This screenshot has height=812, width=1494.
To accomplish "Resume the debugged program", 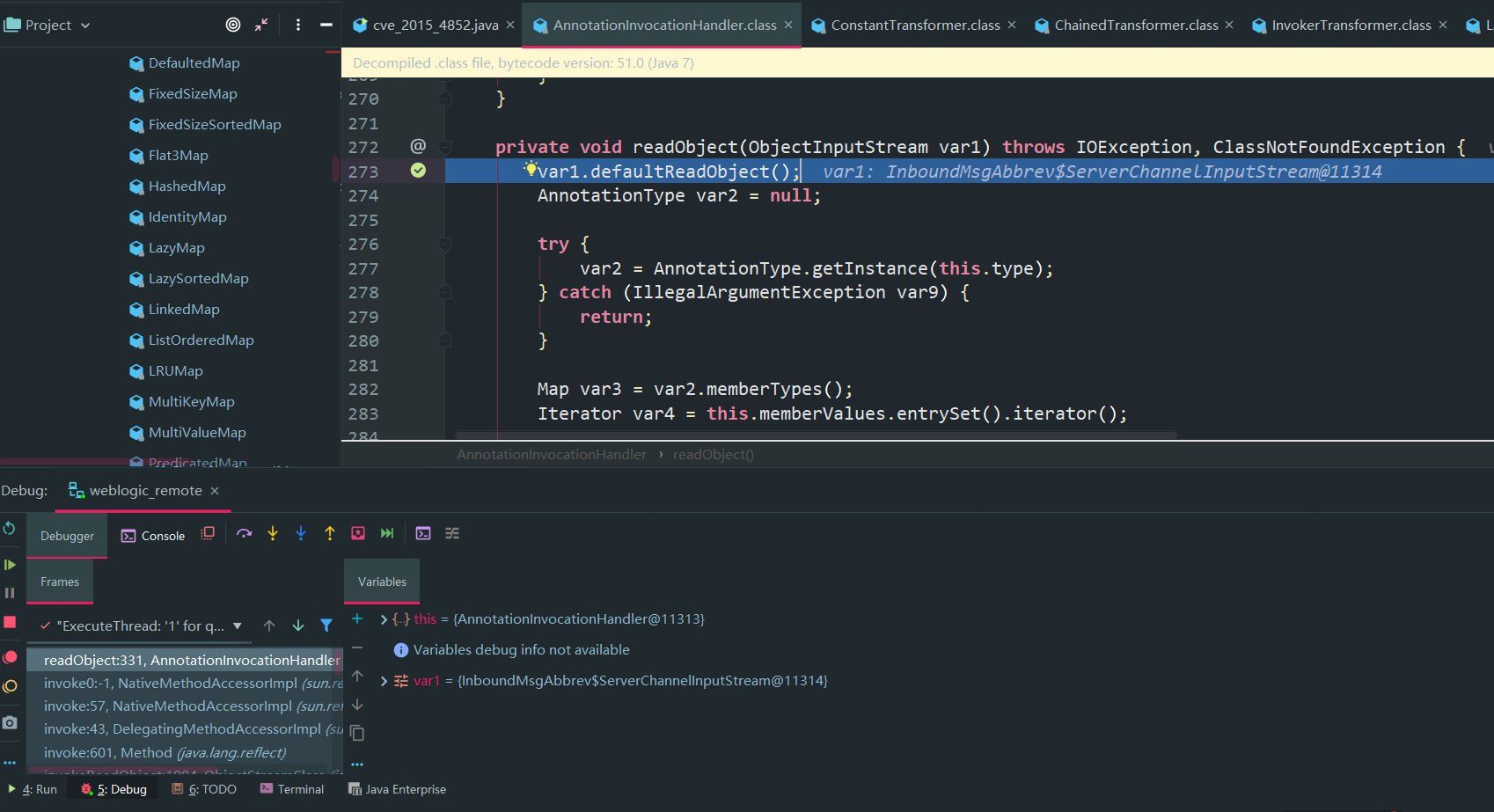I will [10, 564].
